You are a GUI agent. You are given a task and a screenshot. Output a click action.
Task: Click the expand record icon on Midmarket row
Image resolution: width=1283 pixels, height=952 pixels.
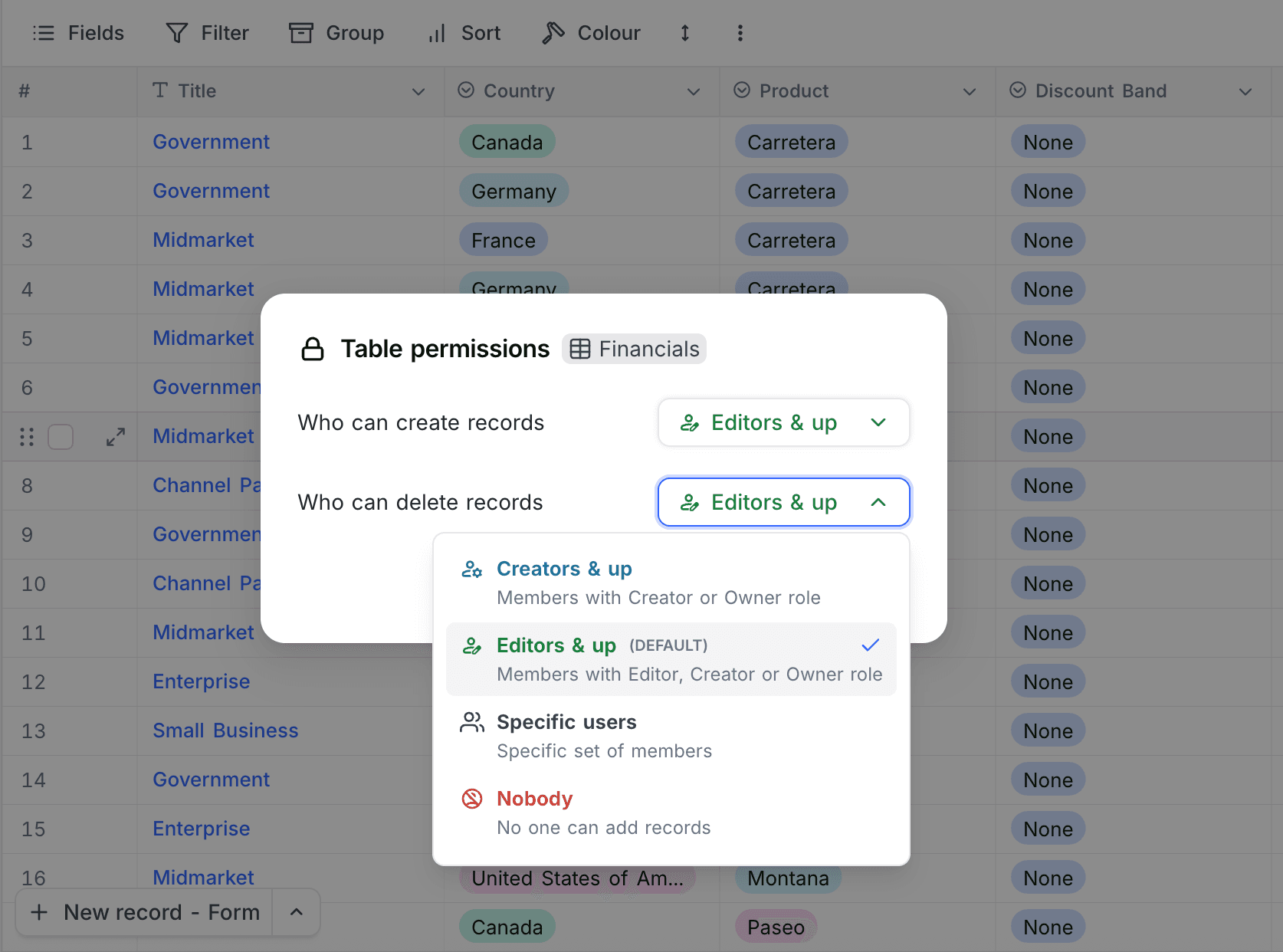click(x=115, y=436)
